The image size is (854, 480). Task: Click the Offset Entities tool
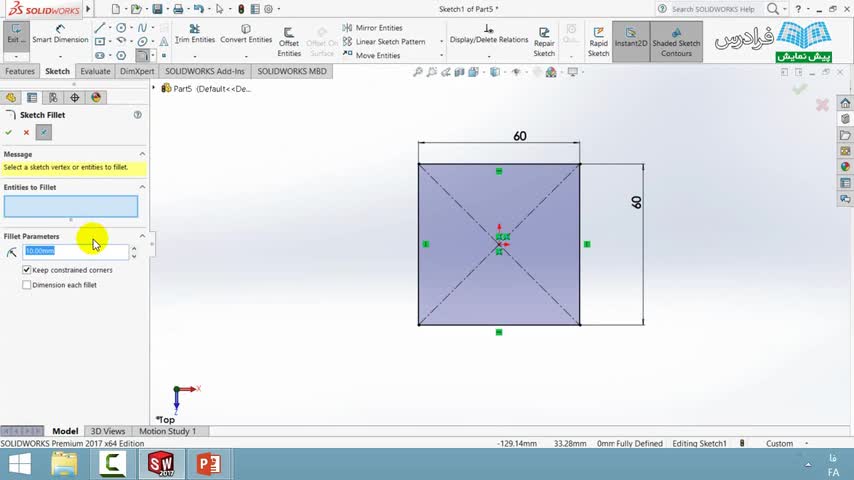[289, 42]
